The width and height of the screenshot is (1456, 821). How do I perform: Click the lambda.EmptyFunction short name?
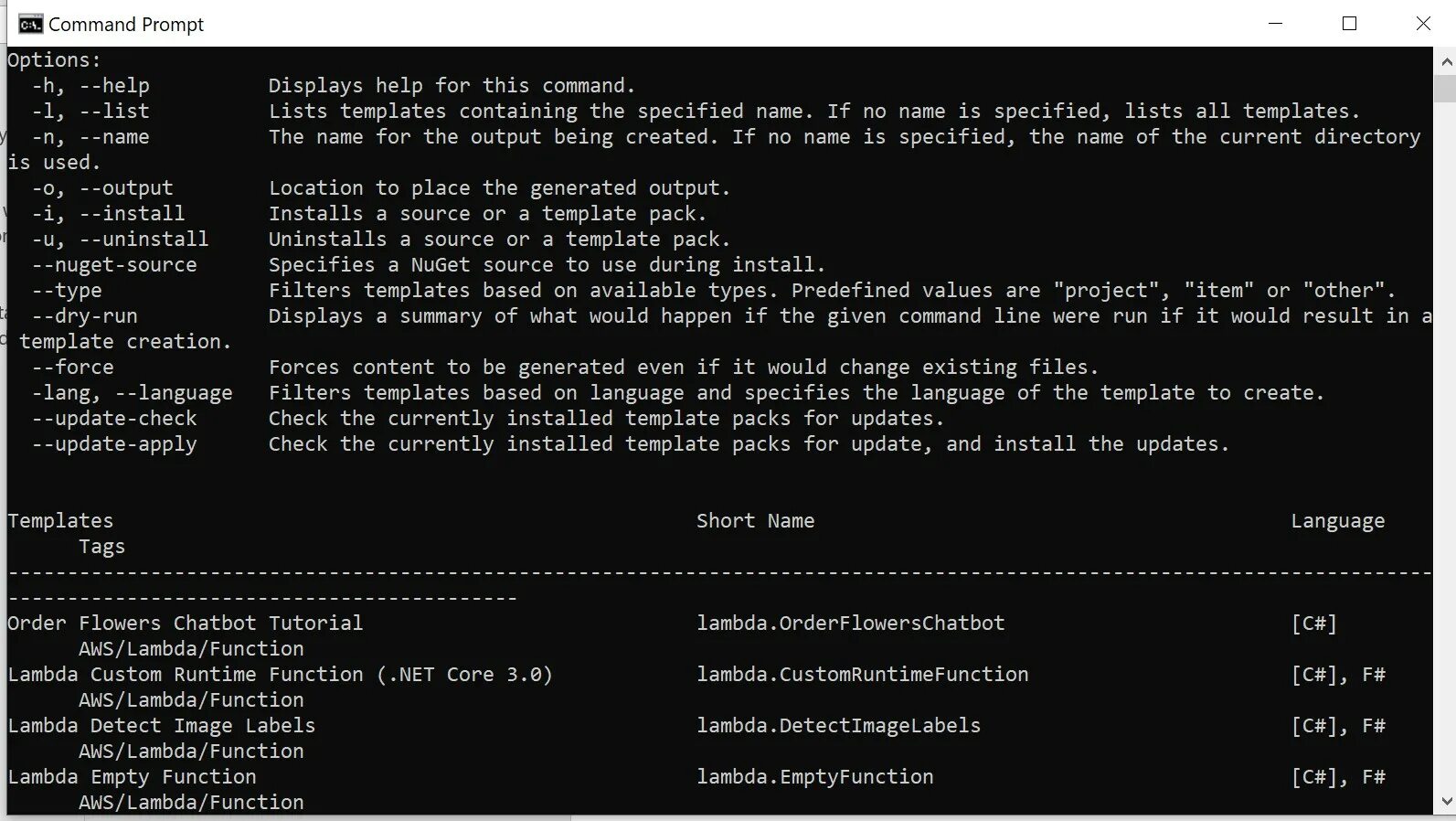coord(815,776)
